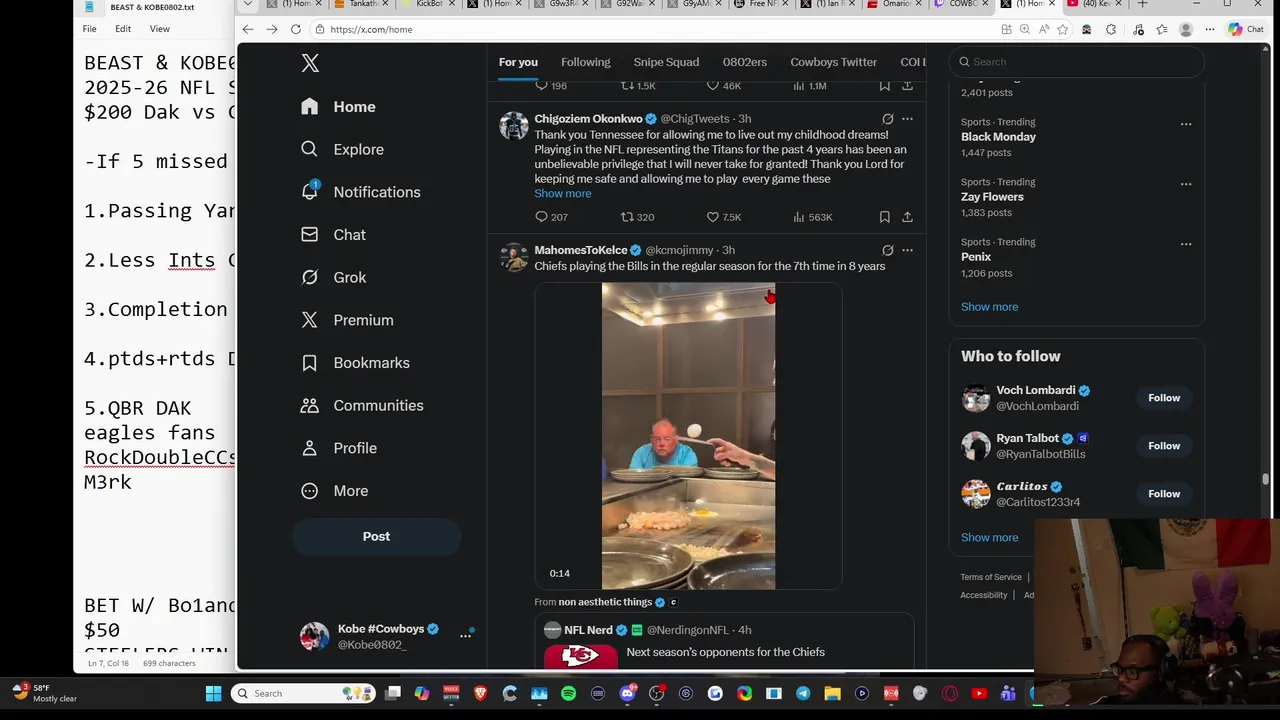Open more options on Okonkwo's post
The height and width of the screenshot is (720, 1280).
(x=907, y=119)
